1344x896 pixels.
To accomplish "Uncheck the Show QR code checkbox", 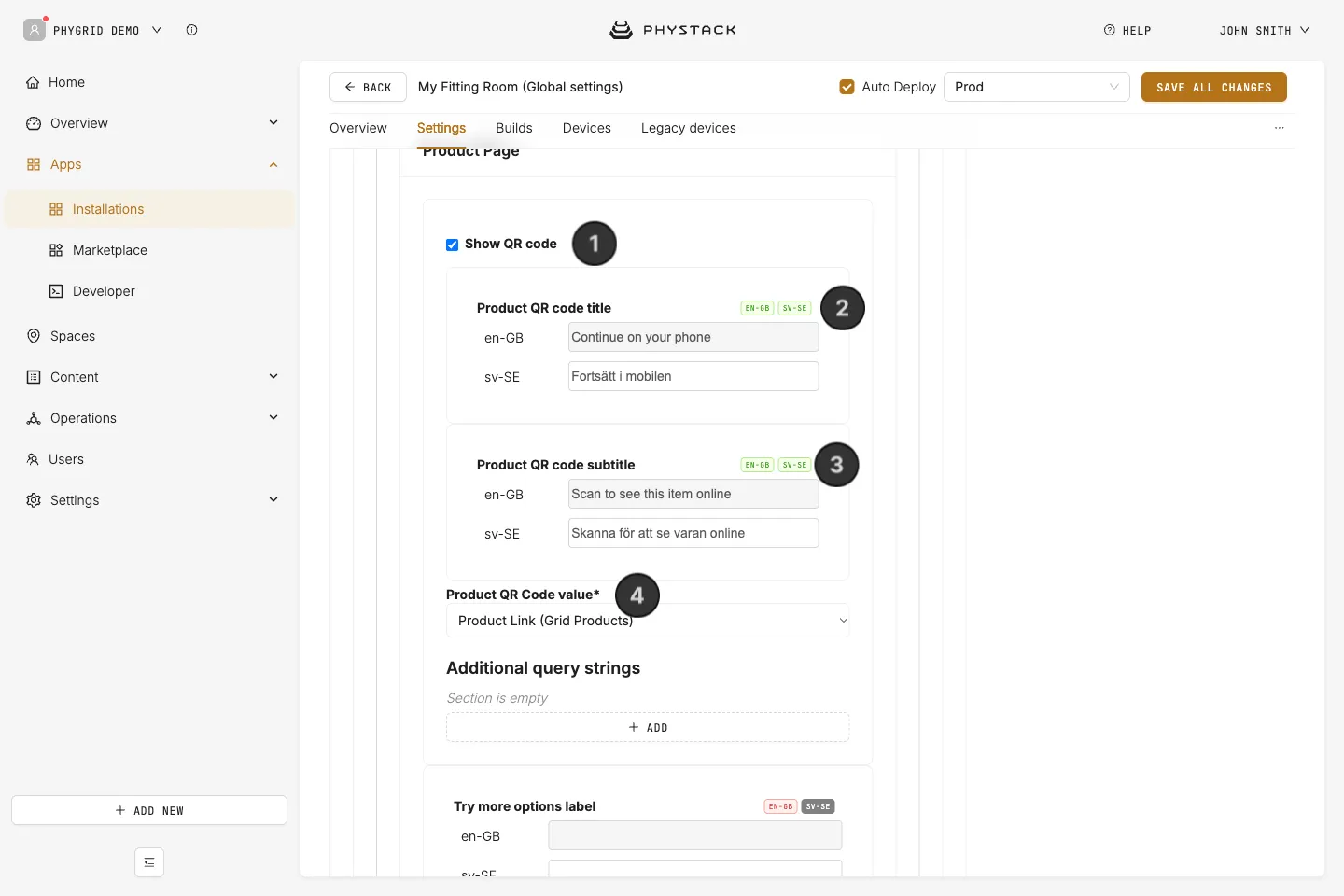I will point(452,245).
